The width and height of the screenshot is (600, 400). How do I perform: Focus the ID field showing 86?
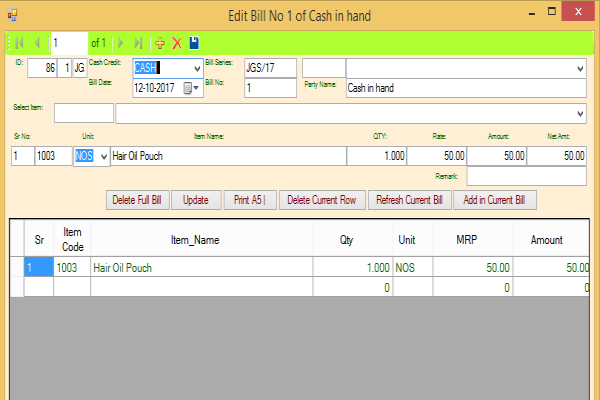42,68
